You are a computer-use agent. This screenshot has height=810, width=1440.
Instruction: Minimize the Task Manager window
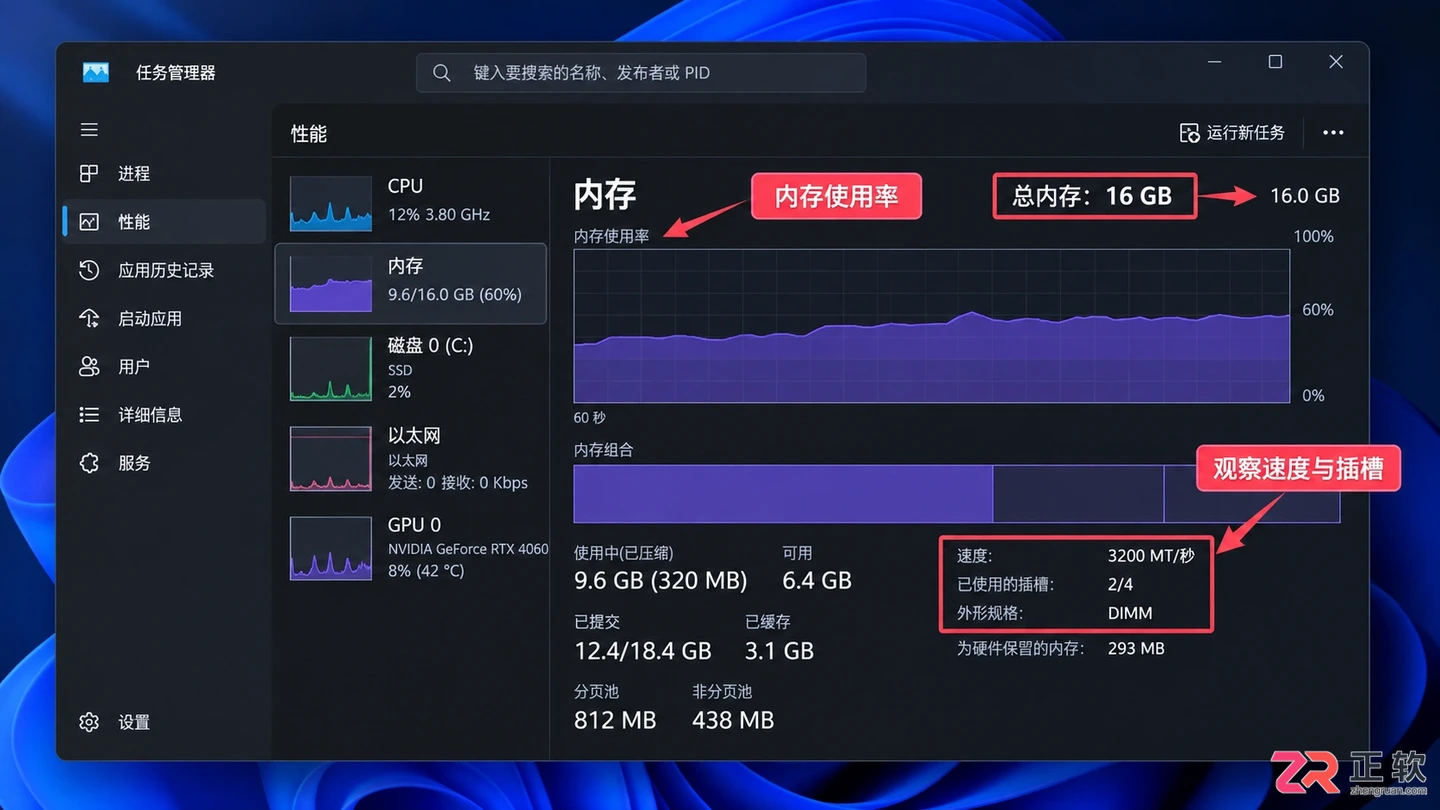click(1215, 62)
